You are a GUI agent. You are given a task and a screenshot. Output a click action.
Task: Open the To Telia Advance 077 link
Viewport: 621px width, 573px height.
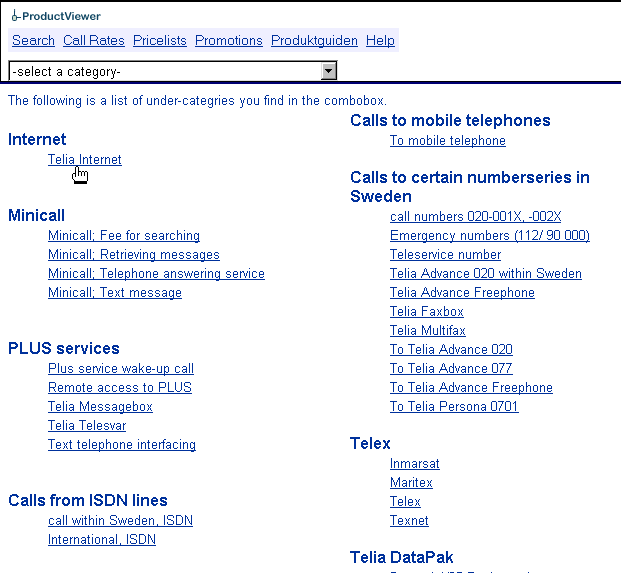click(451, 368)
